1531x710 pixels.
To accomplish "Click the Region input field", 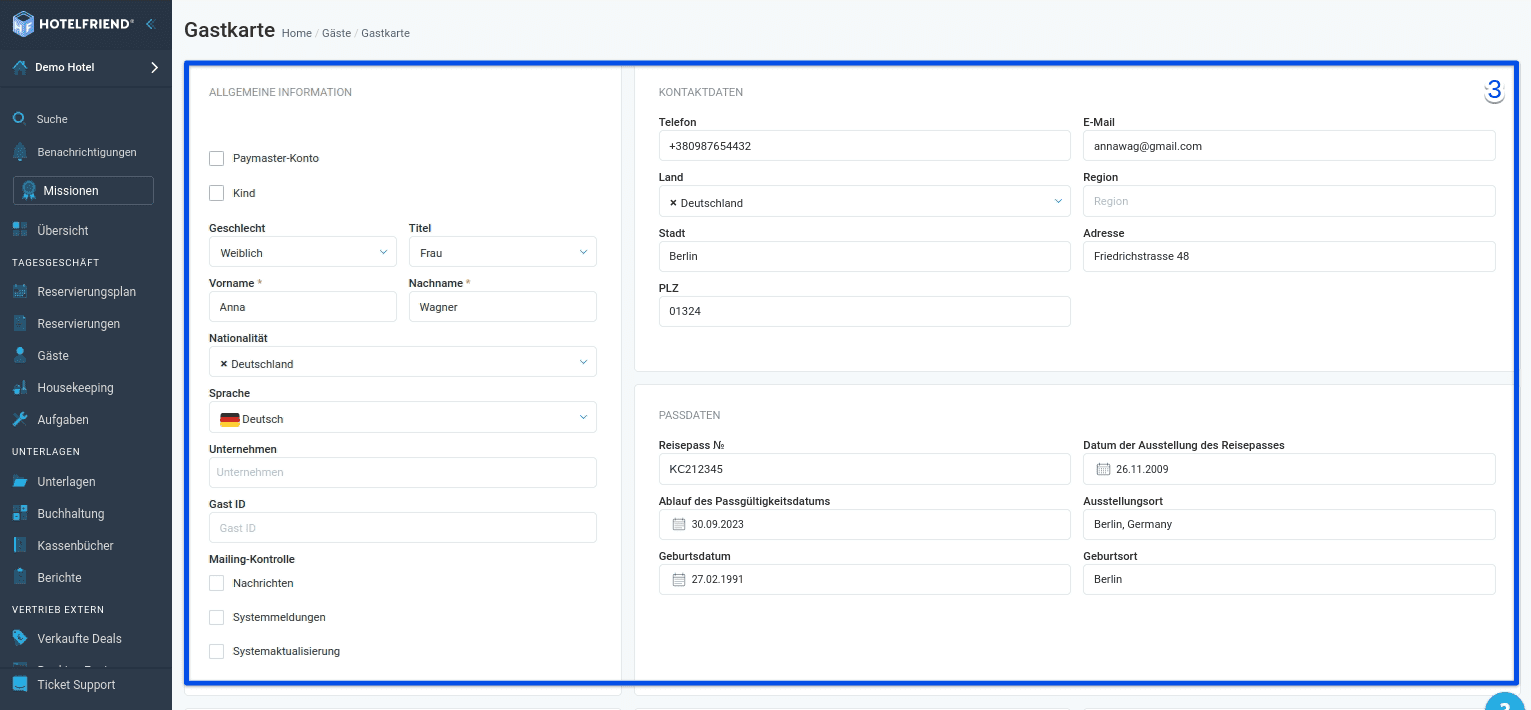I will [x=1289, y=201].
